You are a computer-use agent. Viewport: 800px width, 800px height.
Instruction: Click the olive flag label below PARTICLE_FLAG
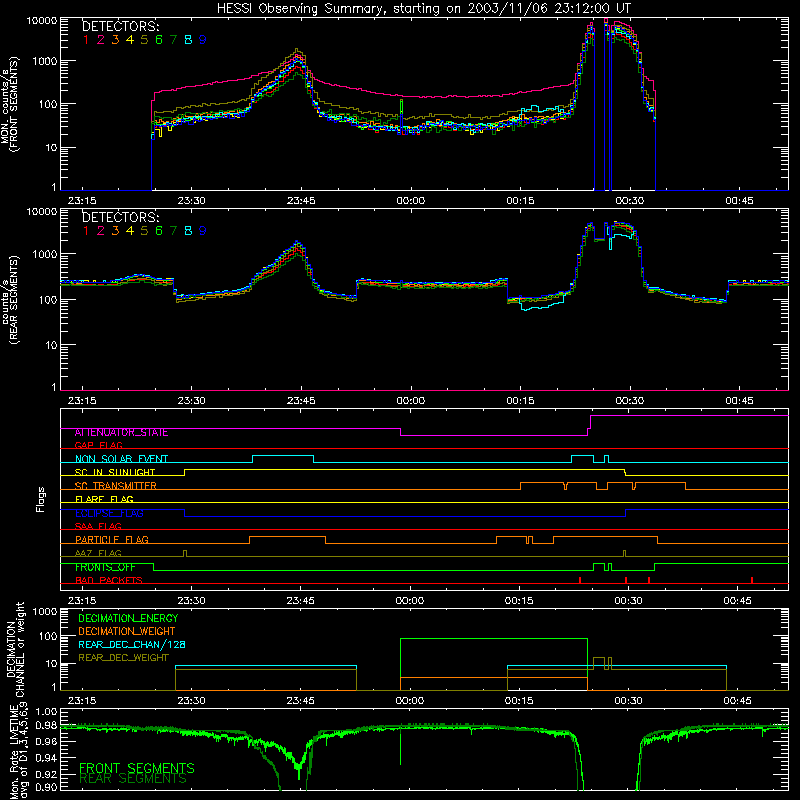click(98, 553)
